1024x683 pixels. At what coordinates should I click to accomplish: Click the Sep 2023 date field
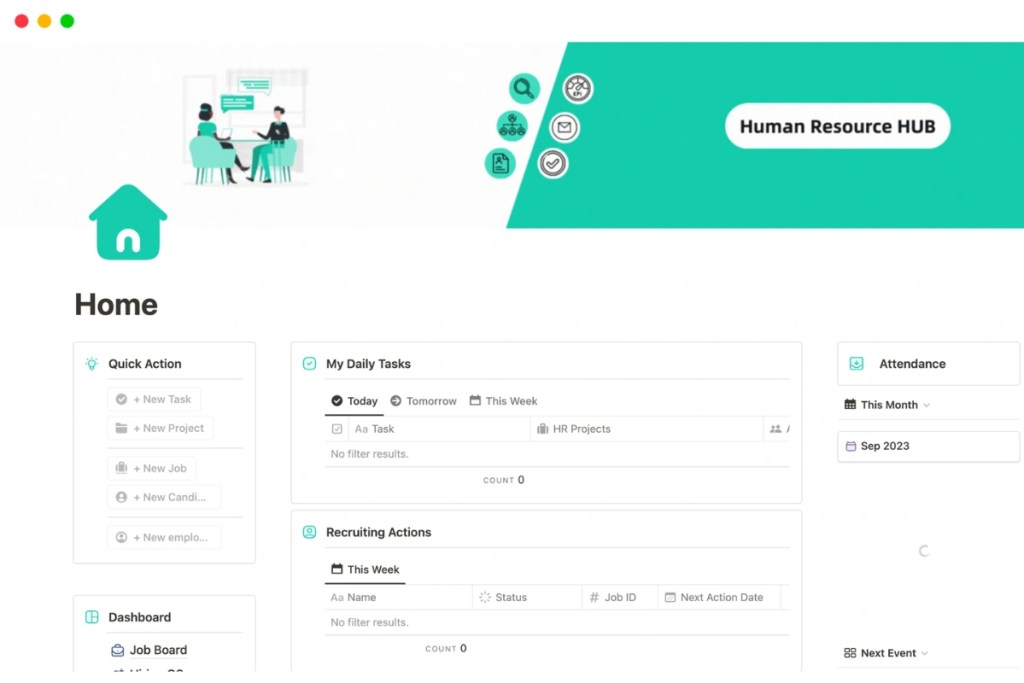click(928, 446)
